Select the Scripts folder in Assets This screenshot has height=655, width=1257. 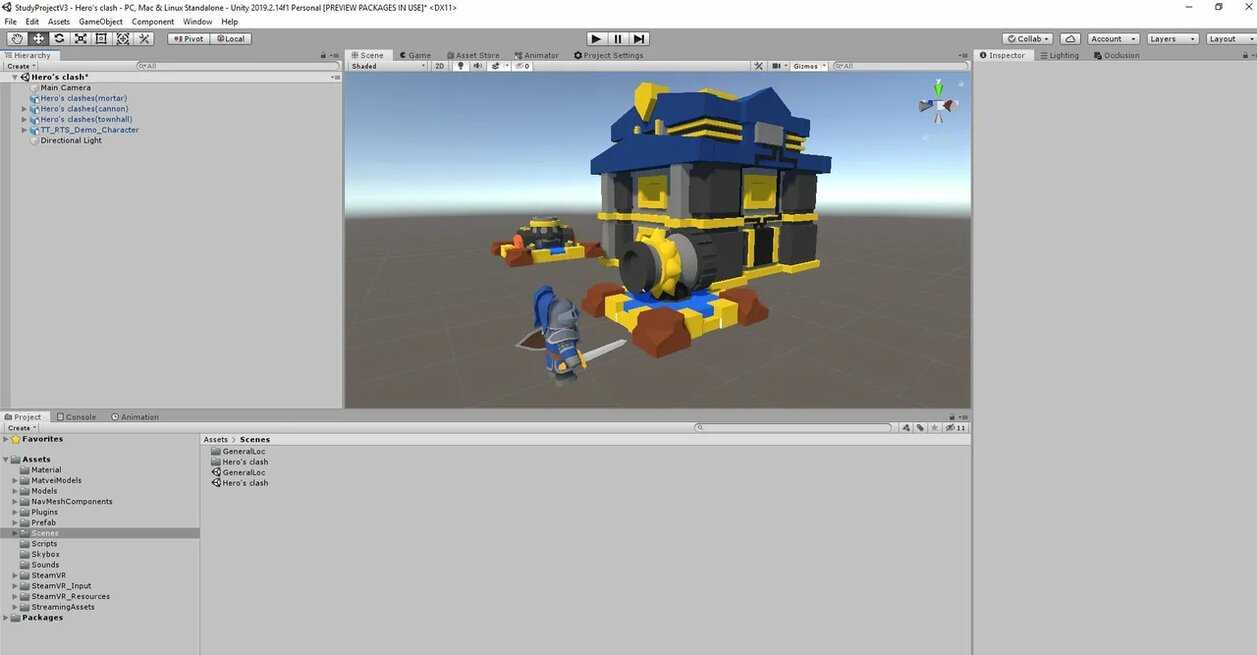(44, 544)
